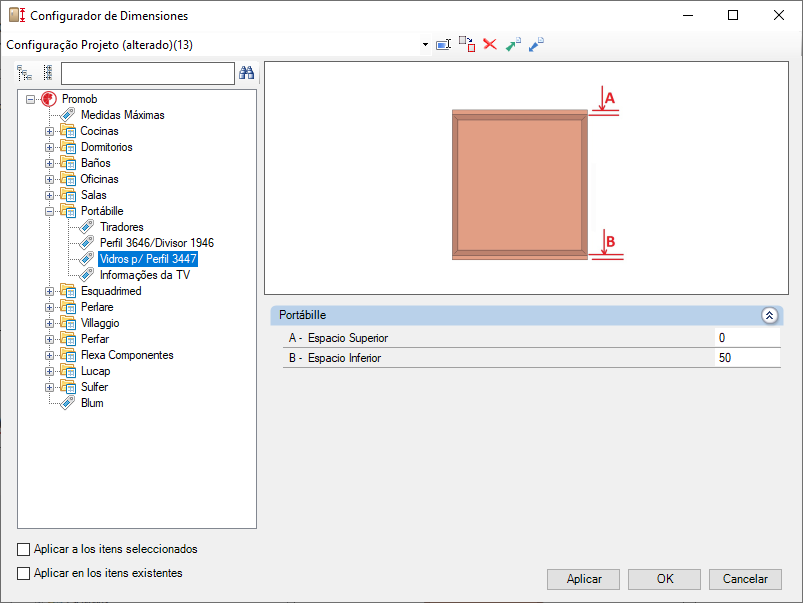
Task: Click the Oficinas folder icon
Action: pyautogui.click(x=68, y=179)
